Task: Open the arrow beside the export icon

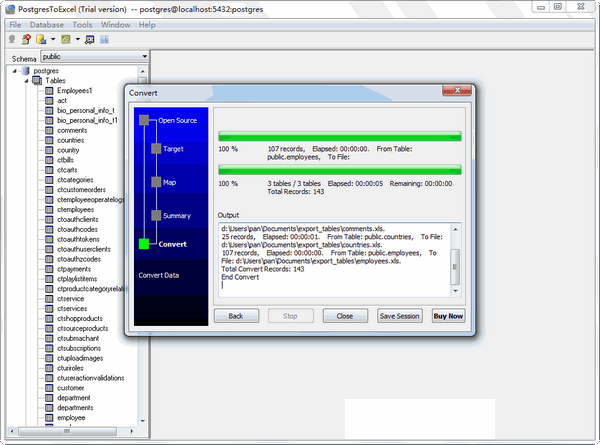Action: [x=53, y=39]
